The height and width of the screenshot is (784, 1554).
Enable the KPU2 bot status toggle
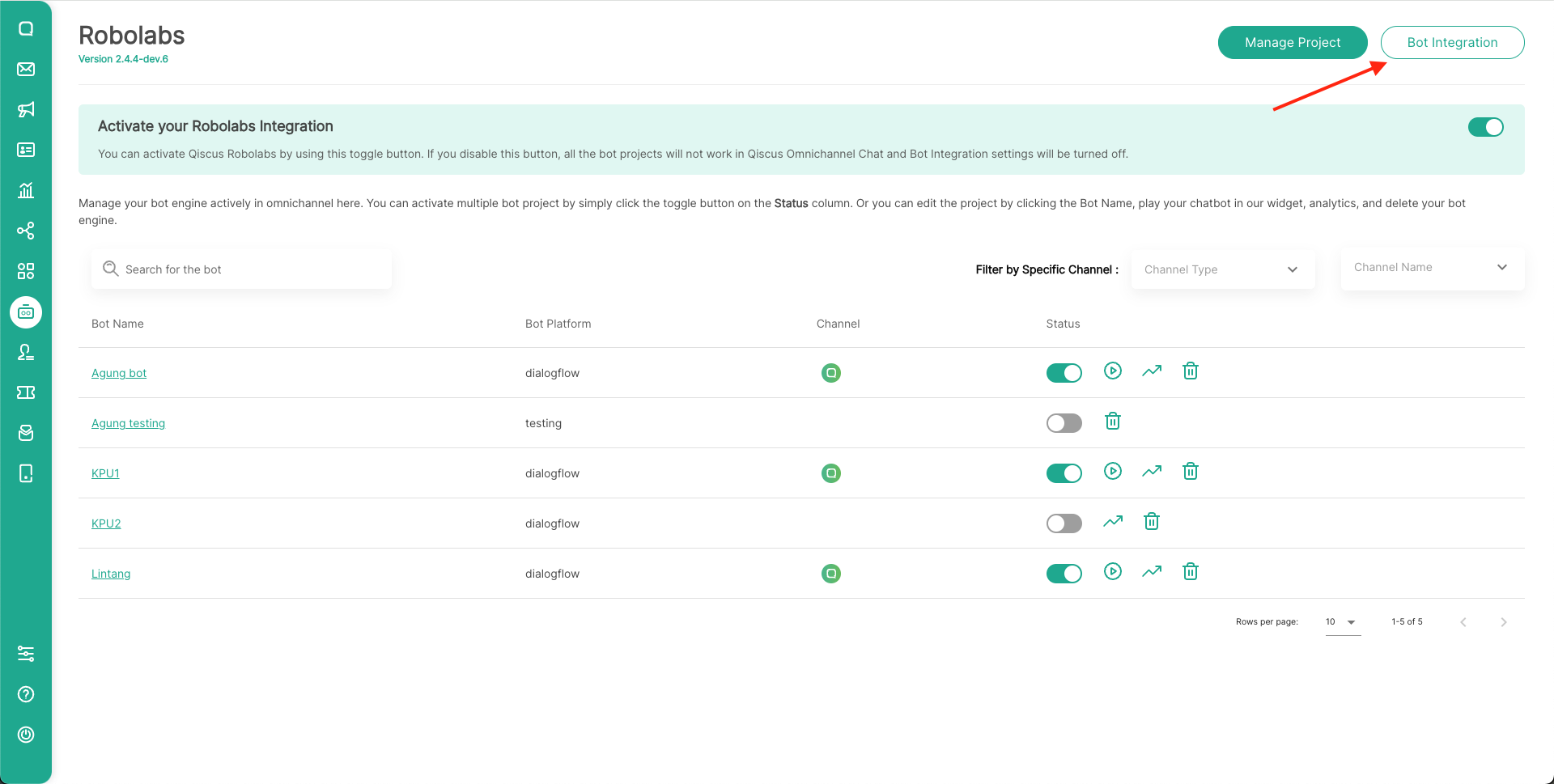point(1064,523)
